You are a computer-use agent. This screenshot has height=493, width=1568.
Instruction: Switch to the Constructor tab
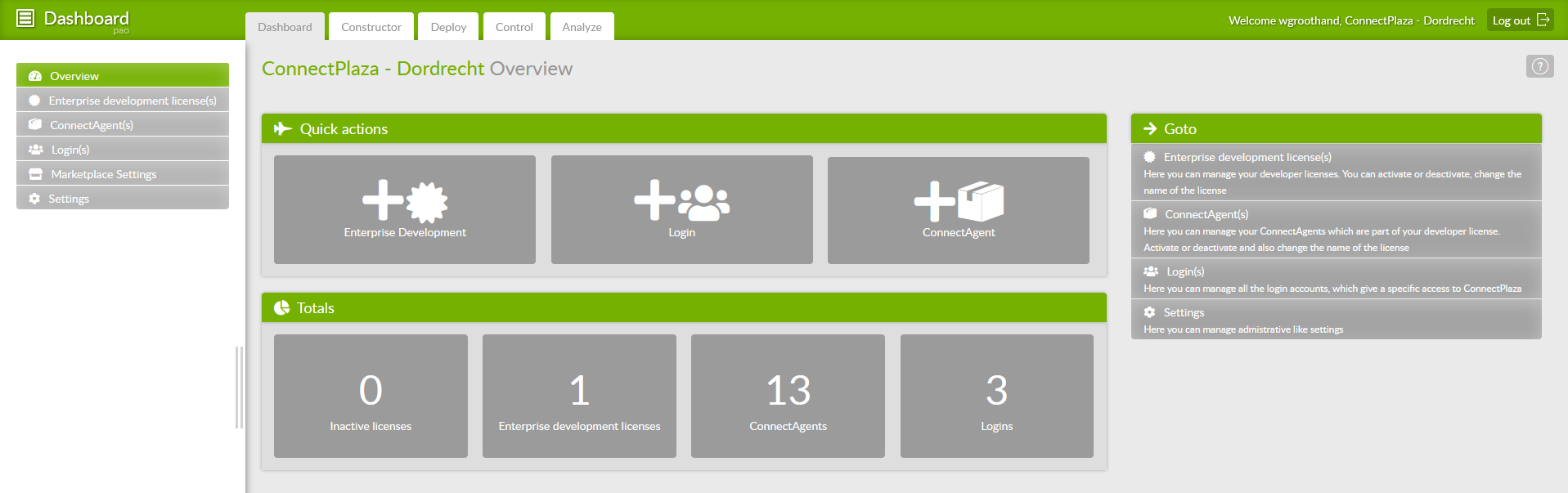(371, 27)
